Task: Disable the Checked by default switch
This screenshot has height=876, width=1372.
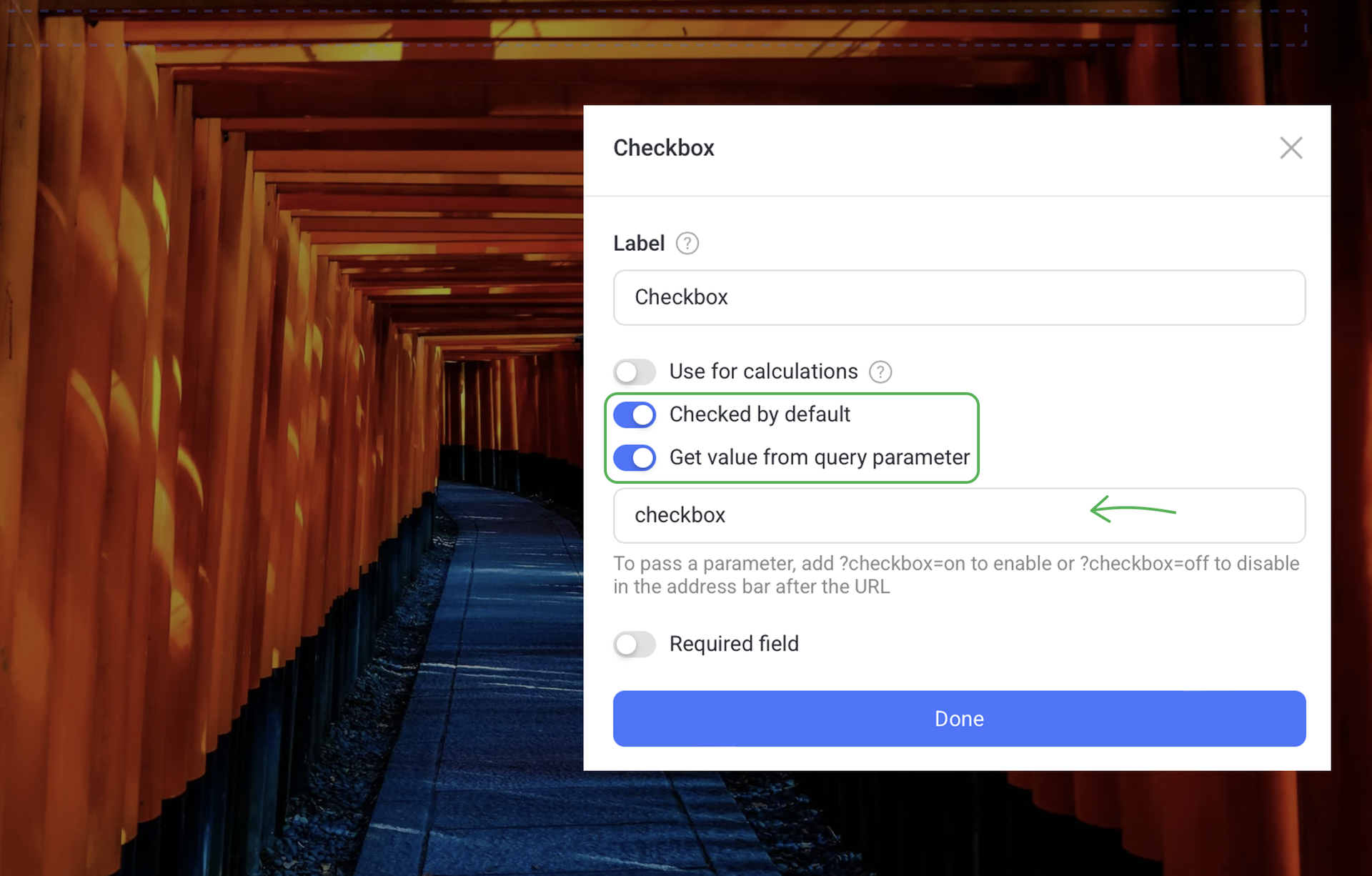Action: click(x=634, y=414)
